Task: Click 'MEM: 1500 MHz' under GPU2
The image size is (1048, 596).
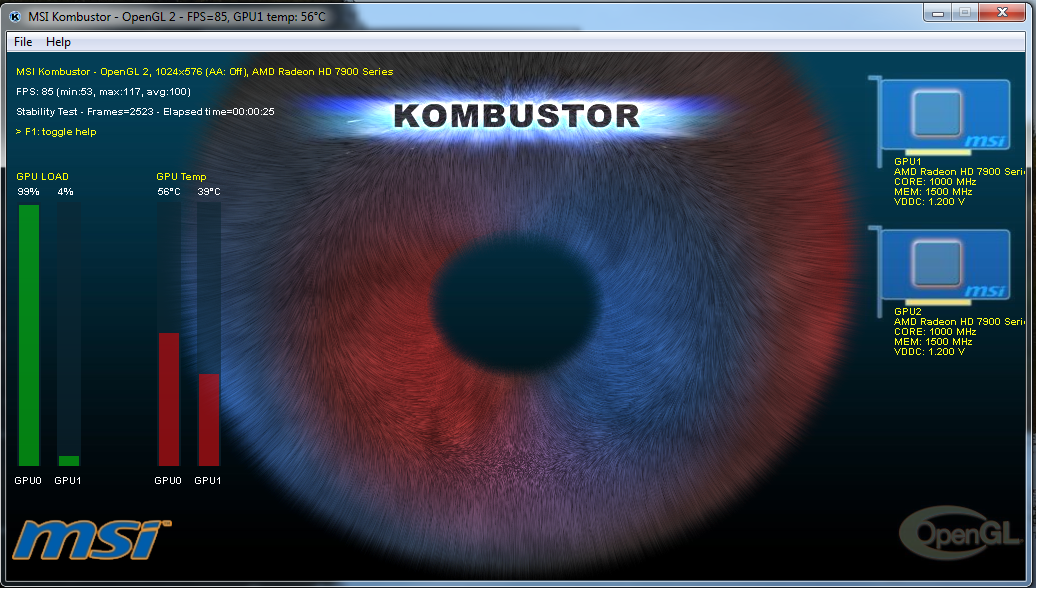Action: tap(933, 341)
